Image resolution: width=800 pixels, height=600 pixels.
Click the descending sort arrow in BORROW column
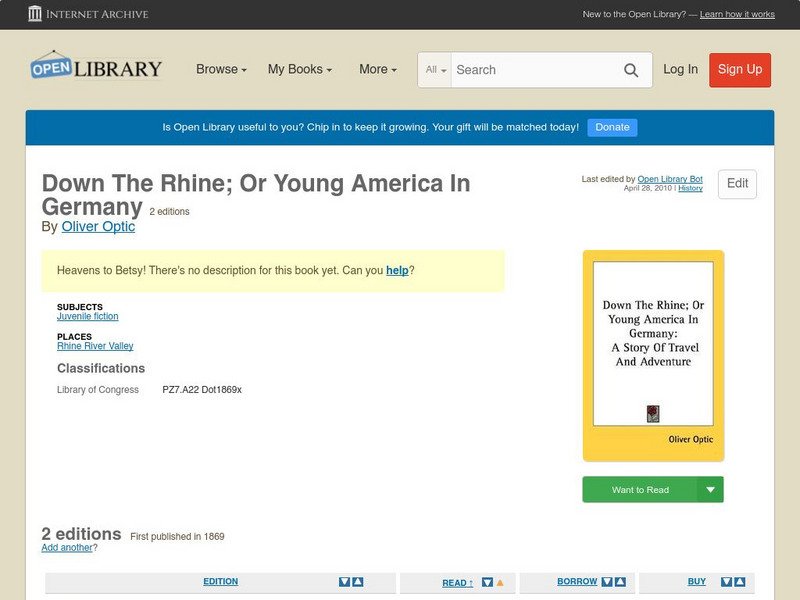point(605,582)
